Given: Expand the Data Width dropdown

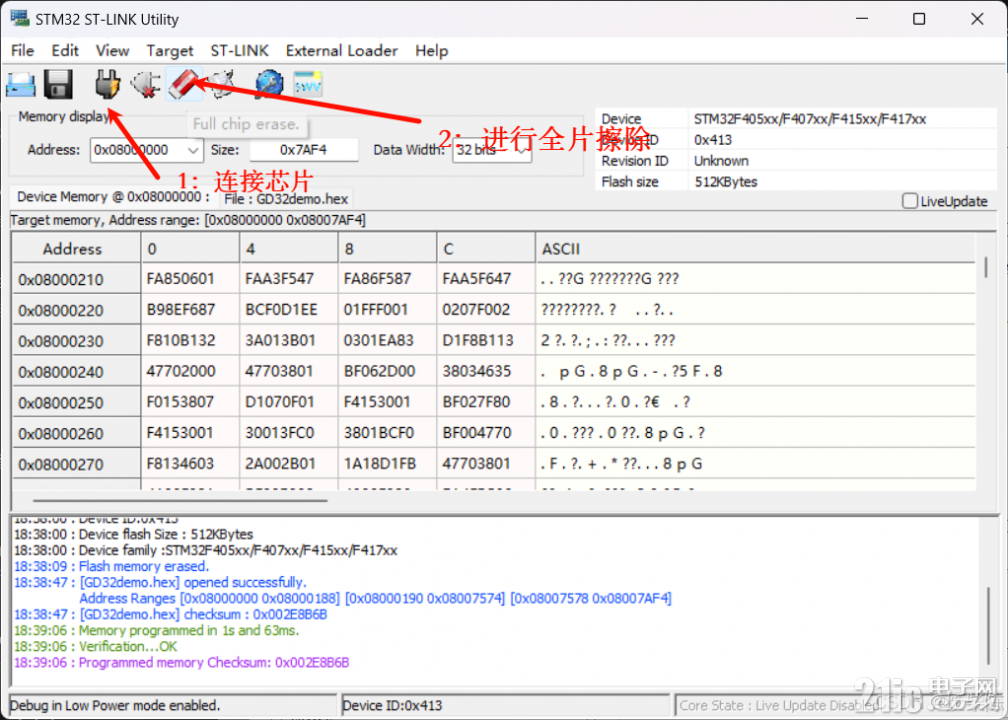Looking at the screenshot, I should (x=523, y=151).
